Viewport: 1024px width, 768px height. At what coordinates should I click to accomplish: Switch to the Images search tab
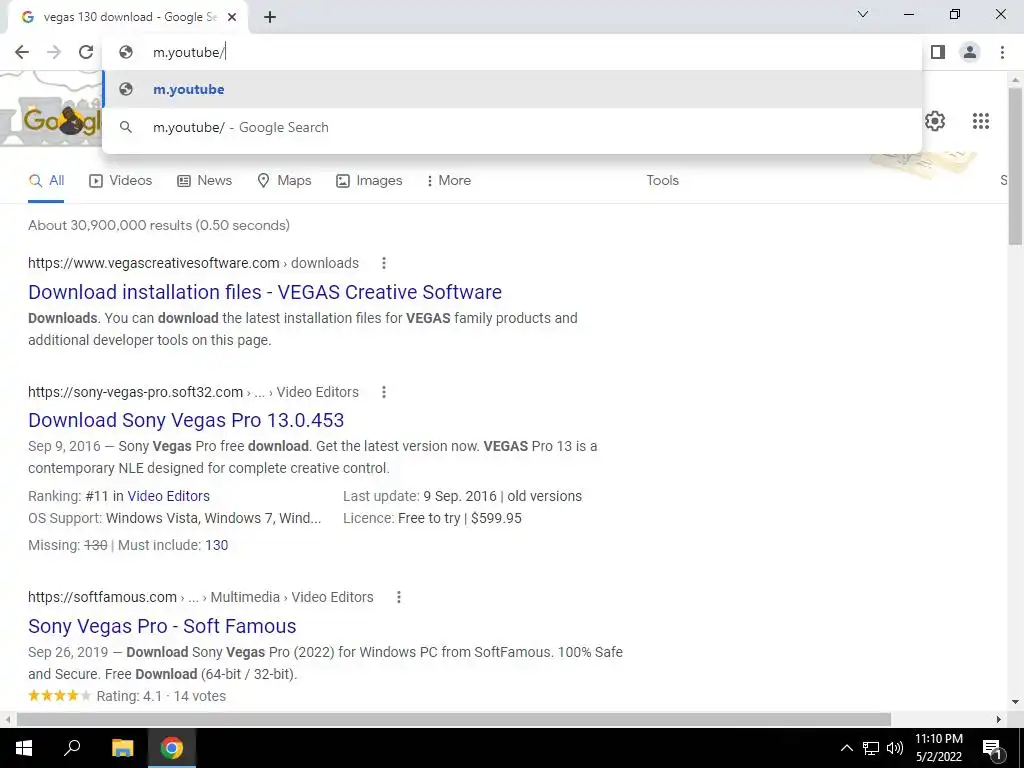(369, 180)
